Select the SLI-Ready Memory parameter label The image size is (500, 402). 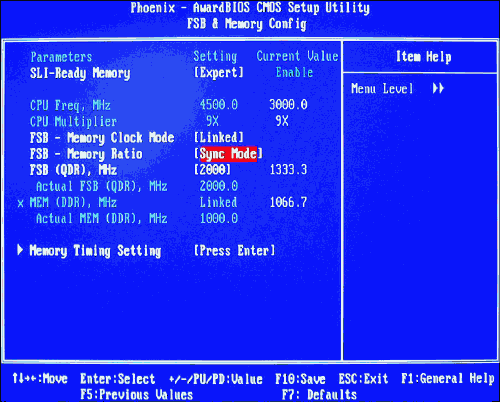[80, 73]
